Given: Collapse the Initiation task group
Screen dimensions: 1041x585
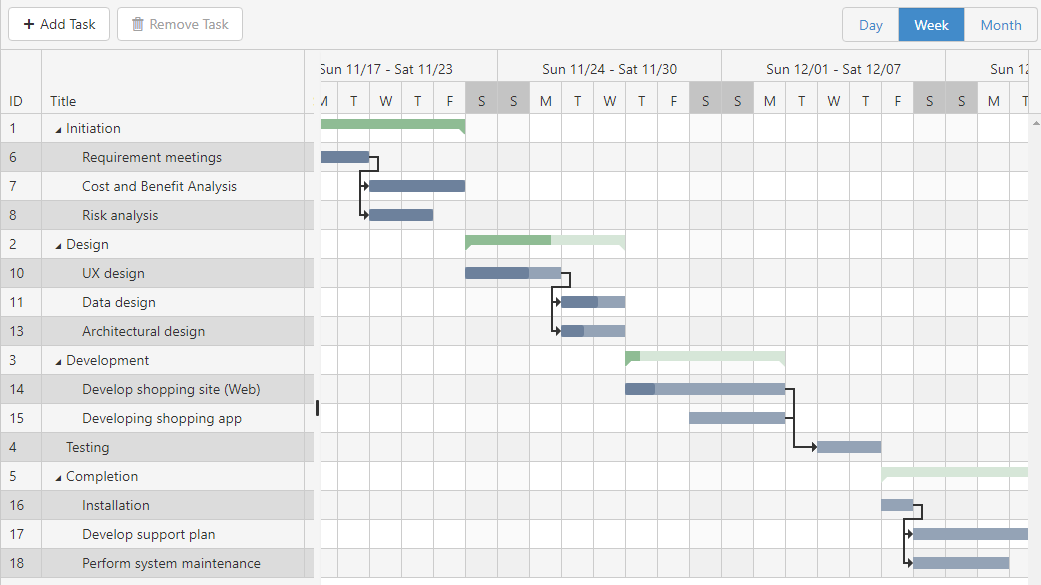Looking at the screenshot, I should point(58,129).
